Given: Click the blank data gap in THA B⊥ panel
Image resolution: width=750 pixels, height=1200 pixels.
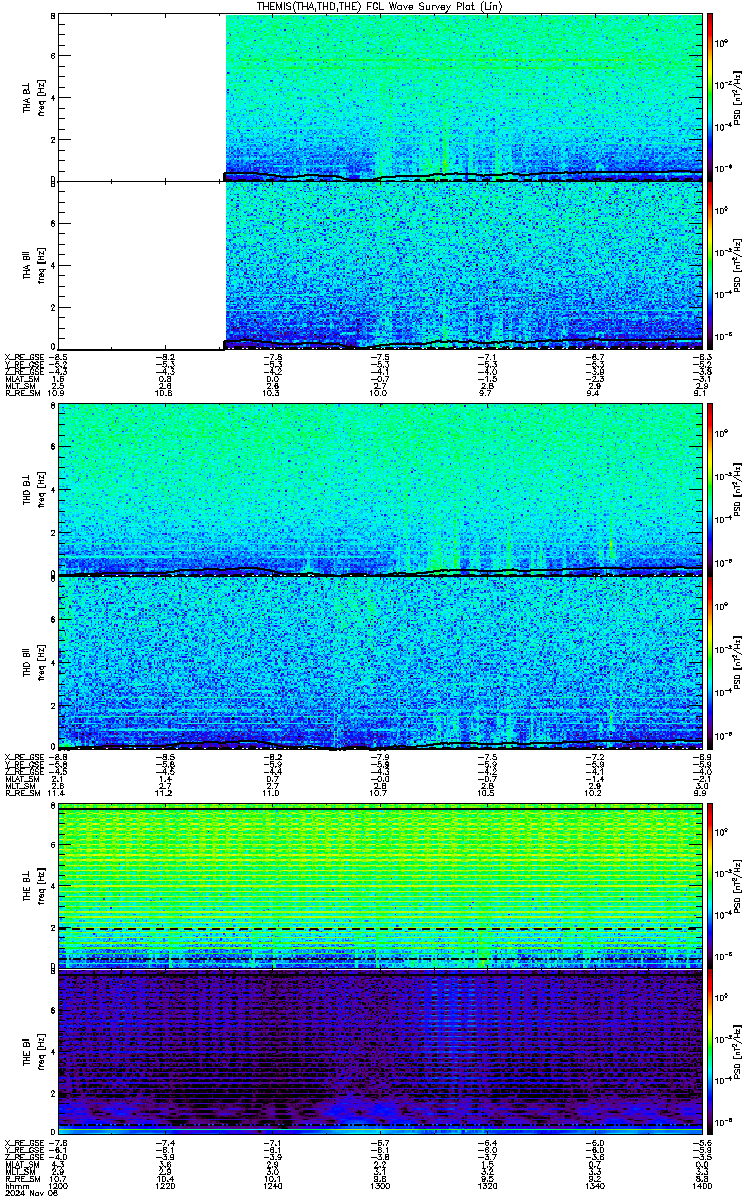Looking at the screenshot, I should tap(143, 97).
